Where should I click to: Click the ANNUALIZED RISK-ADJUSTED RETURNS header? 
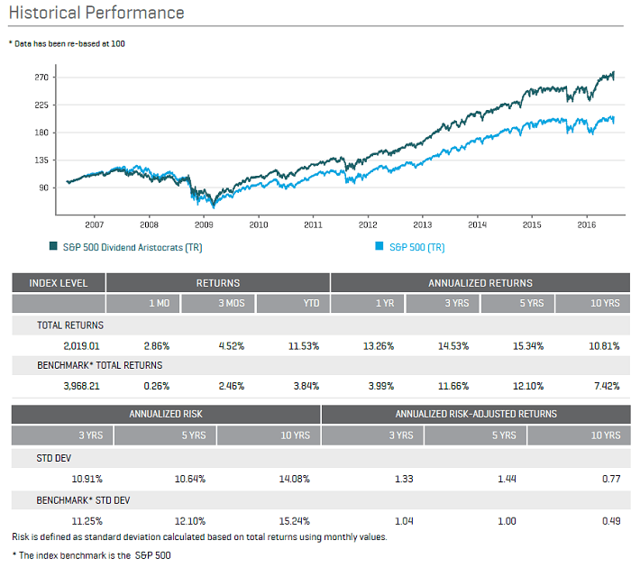click(x=476, y=414)
